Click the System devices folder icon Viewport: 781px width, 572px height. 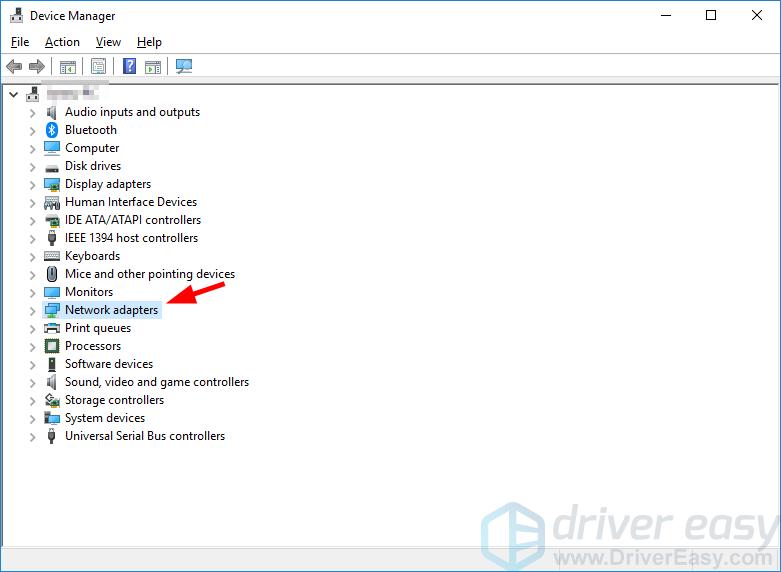(x=52, y=418)
